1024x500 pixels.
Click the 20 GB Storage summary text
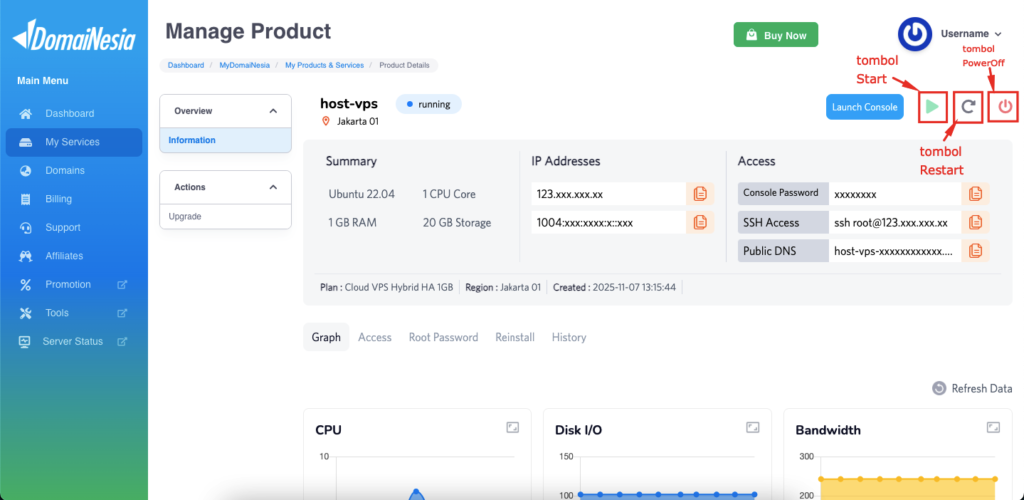(x=456, y=223)
